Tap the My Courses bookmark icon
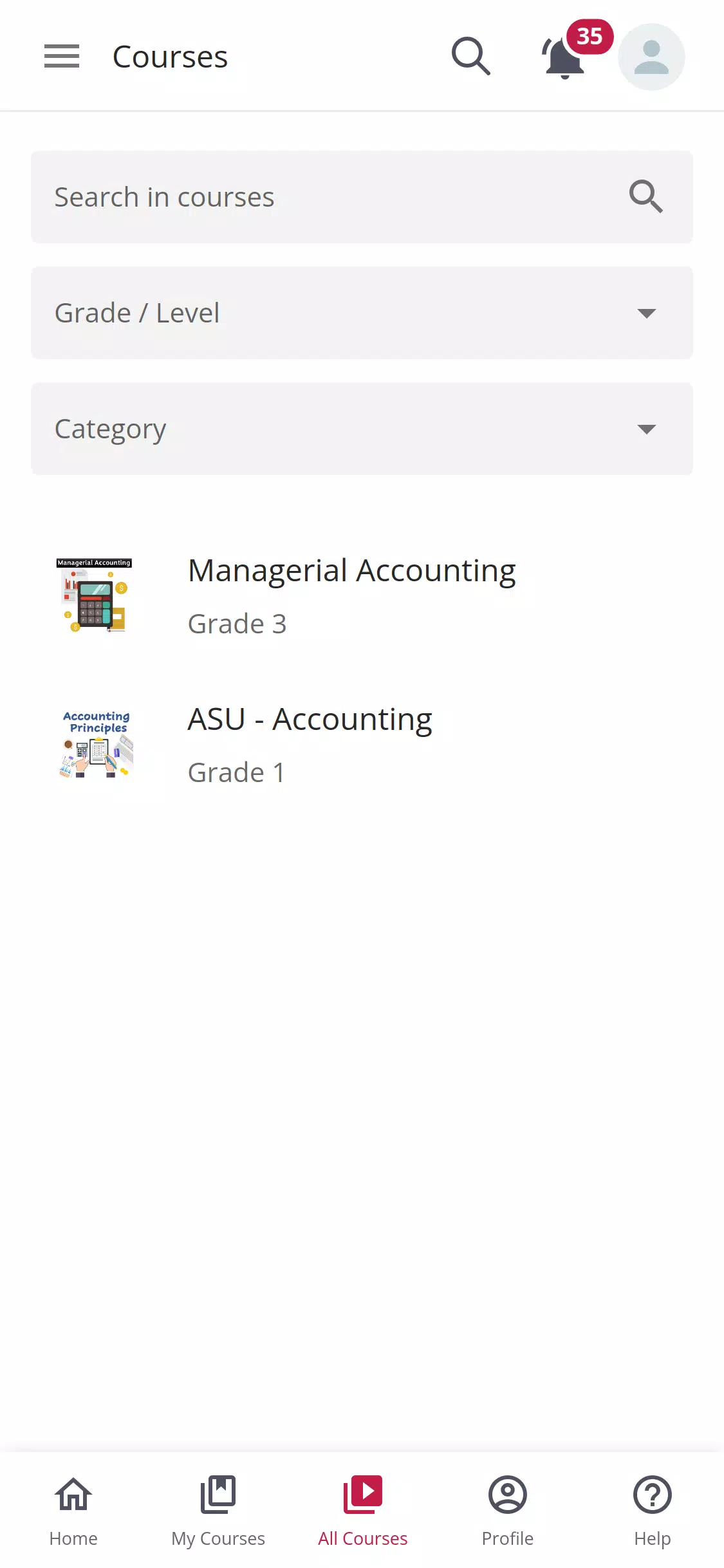This screenshot has height=1568, width=724. click(218, 1493)
